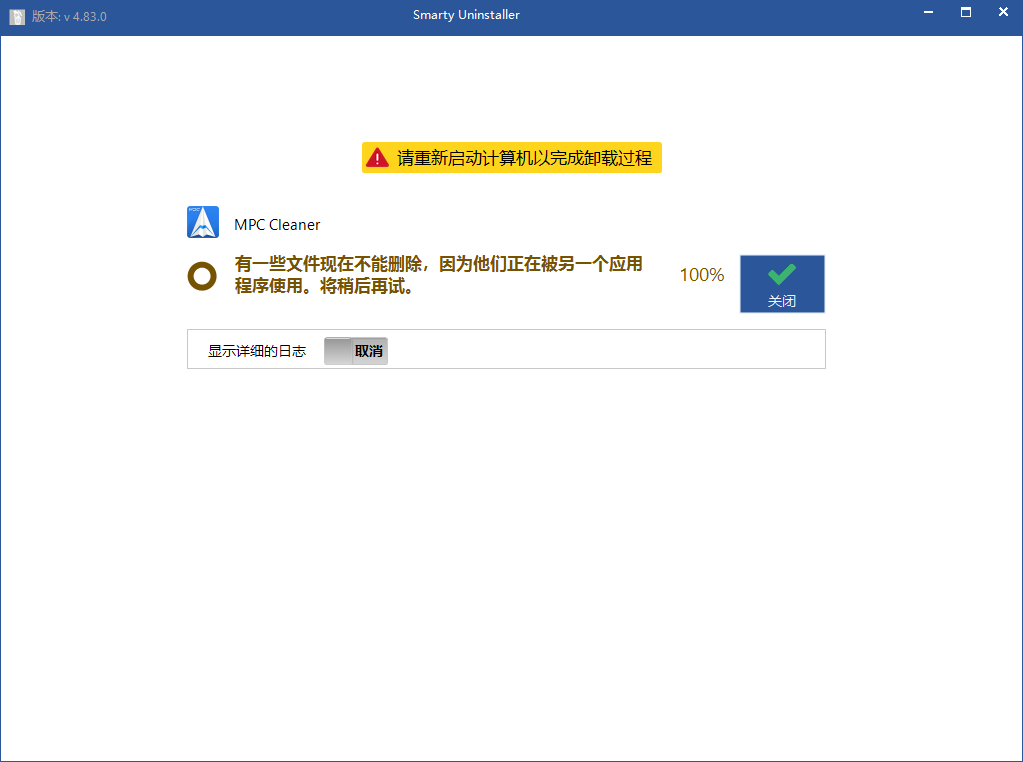The image size is (1023, 762).
Task: Select the MPC Cleaner program name text
Action: pos(277,223)
